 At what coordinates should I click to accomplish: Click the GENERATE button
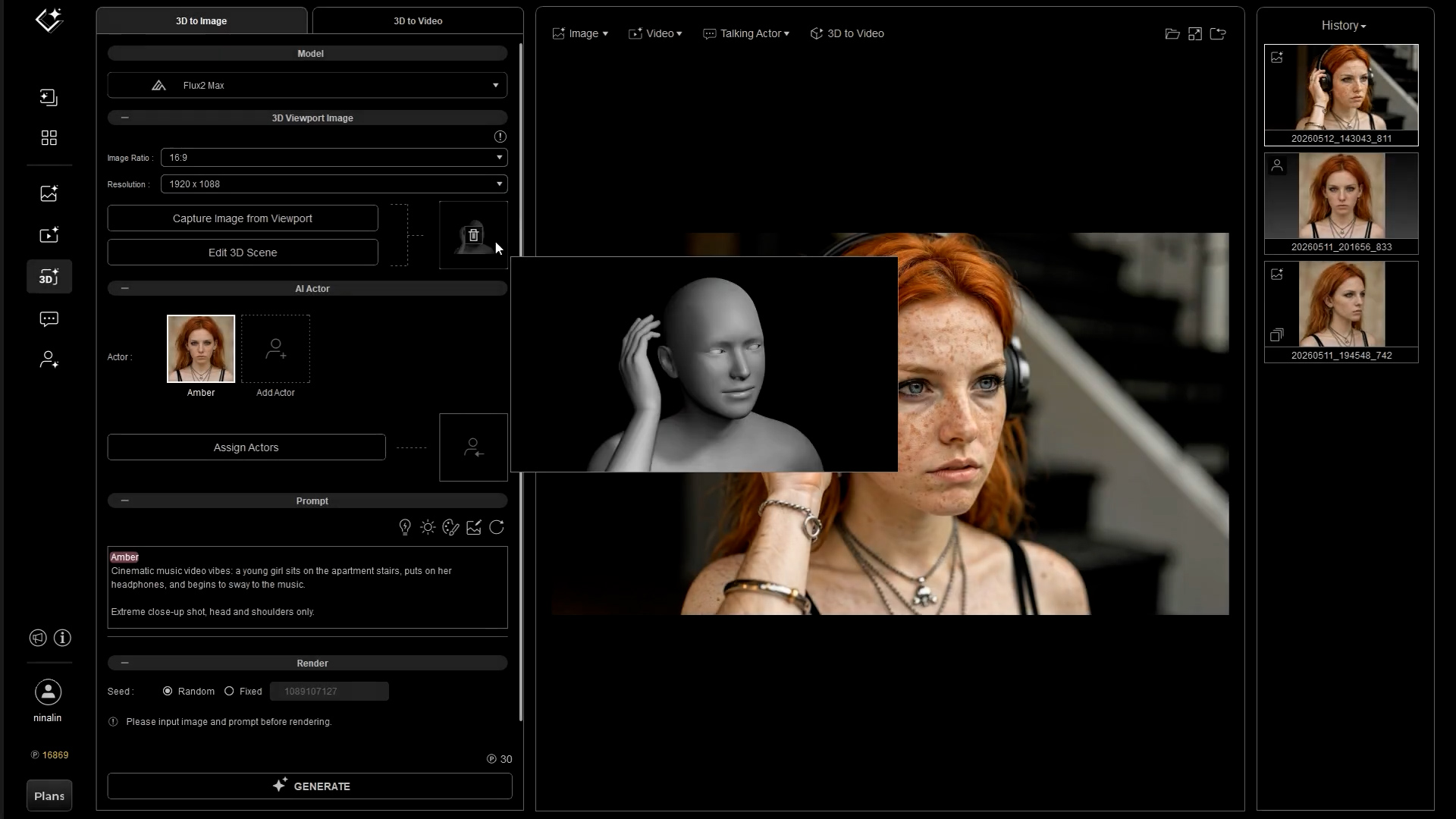pyautogui.click(x=310, y=786)
